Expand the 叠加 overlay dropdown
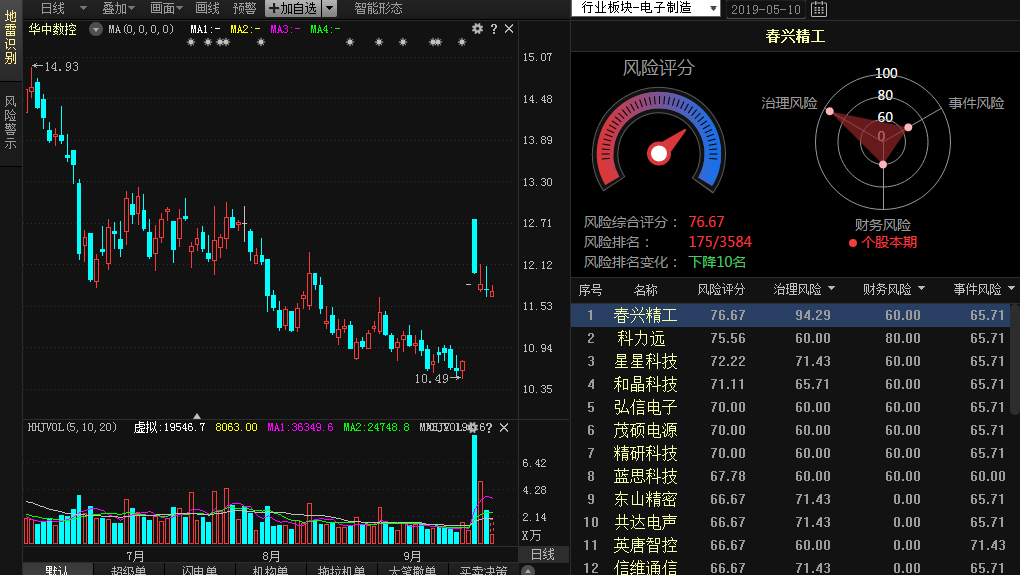This screenshot has height=575, width=1020. pyautogui.click(x=120, y=8)
